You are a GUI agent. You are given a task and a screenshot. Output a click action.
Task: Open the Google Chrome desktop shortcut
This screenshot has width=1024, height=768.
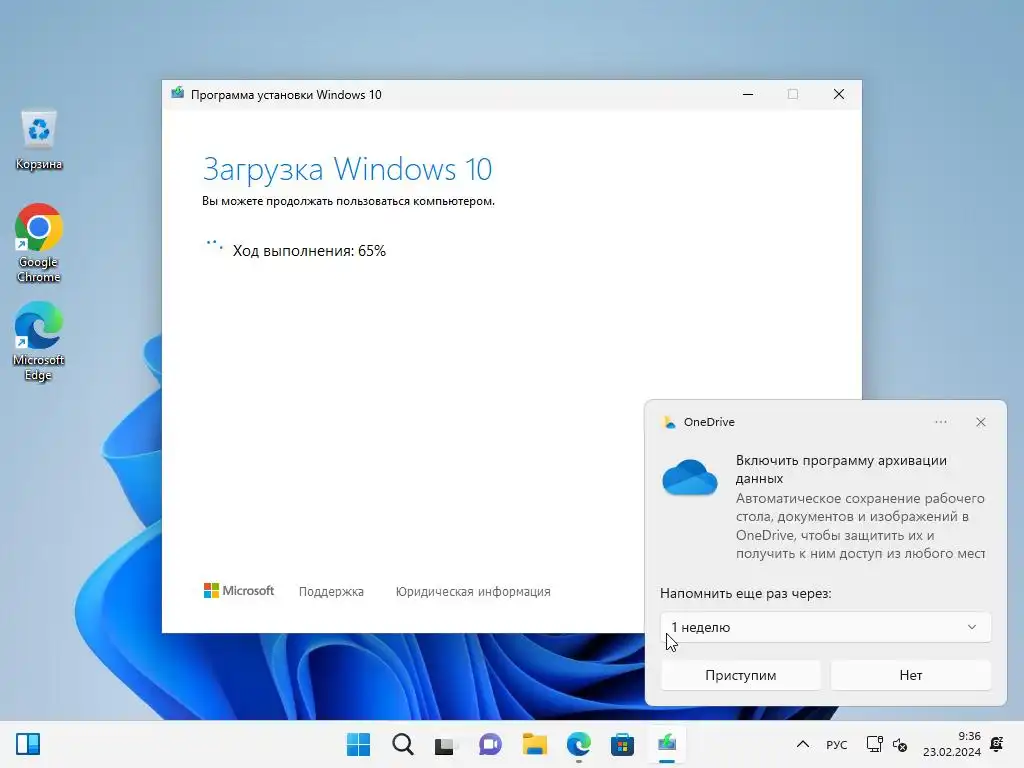click(x=39, y=243)
